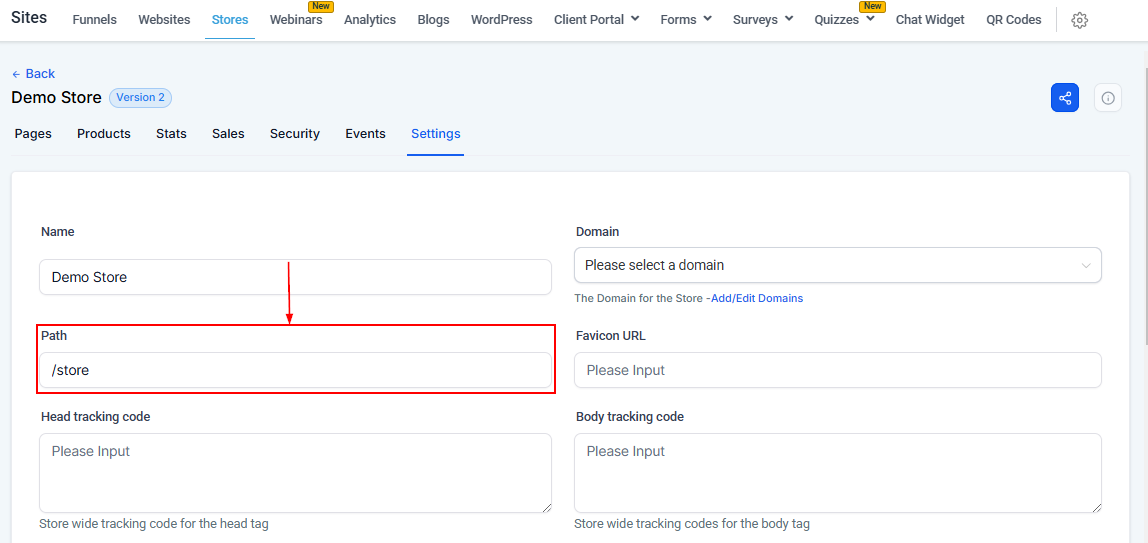Open the Security tab
This screenshot has height=543, width=1148.
point(295,134)
